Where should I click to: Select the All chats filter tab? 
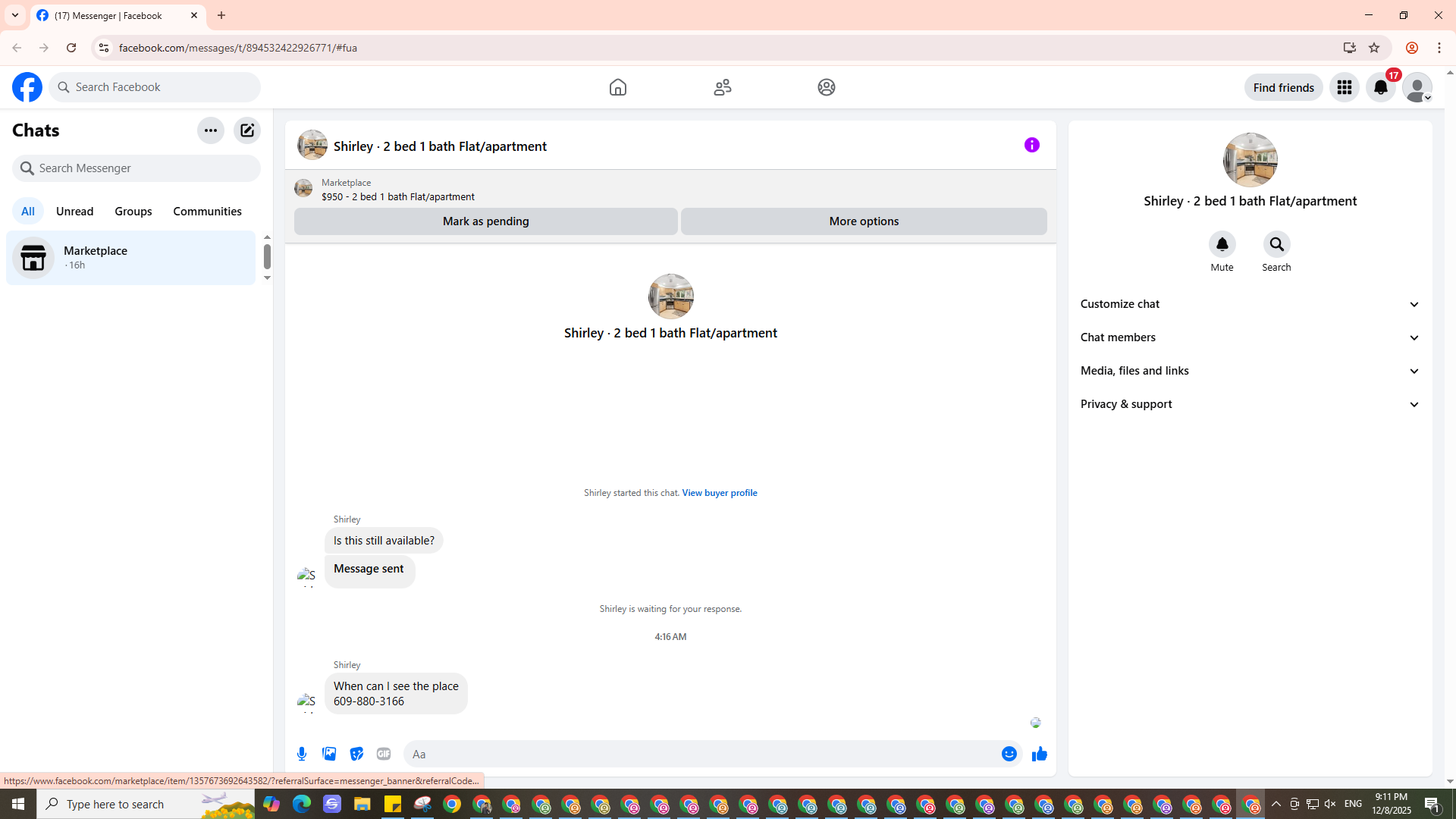coord(28,212)
